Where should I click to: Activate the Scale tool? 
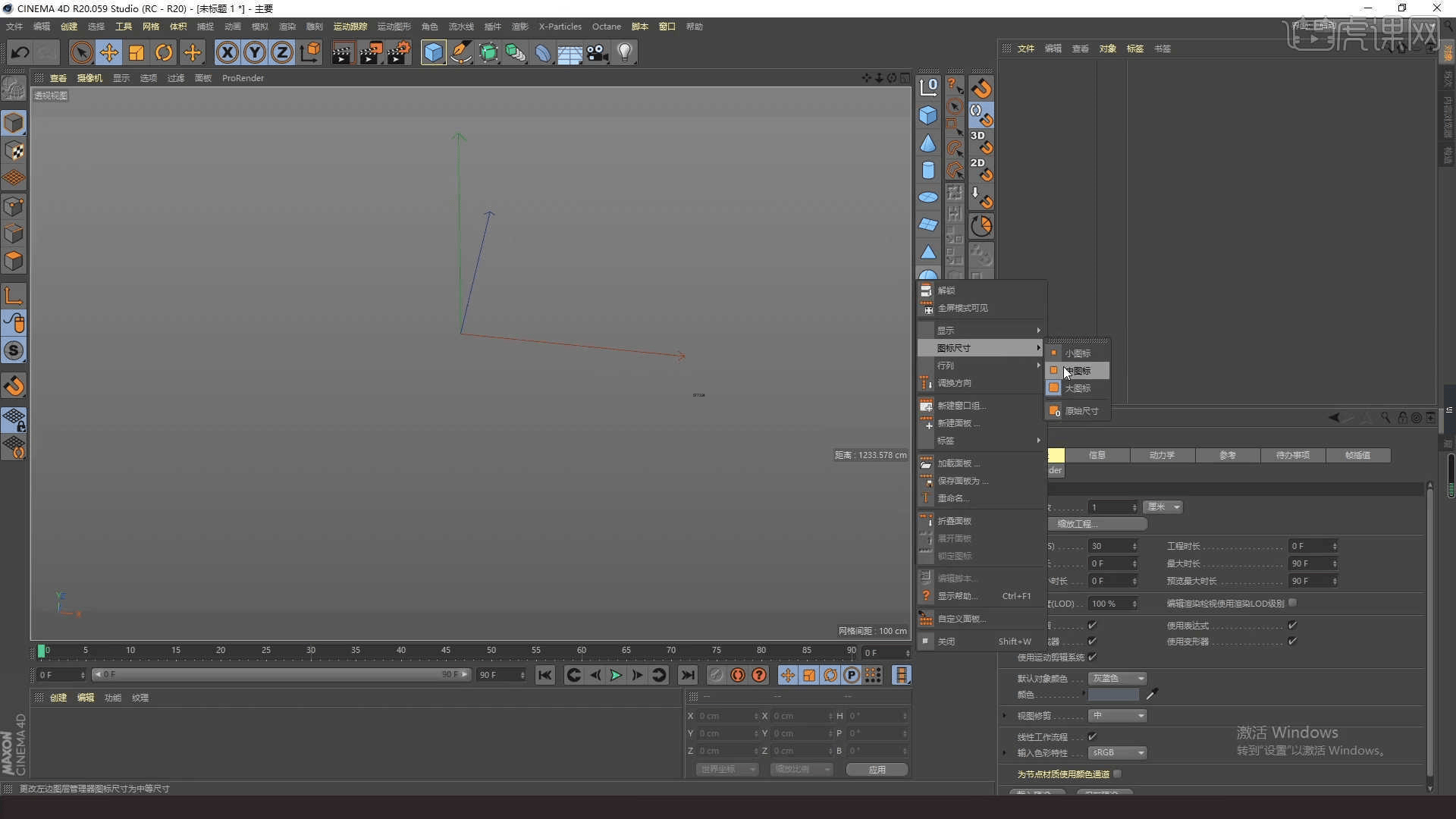[136, 52]
